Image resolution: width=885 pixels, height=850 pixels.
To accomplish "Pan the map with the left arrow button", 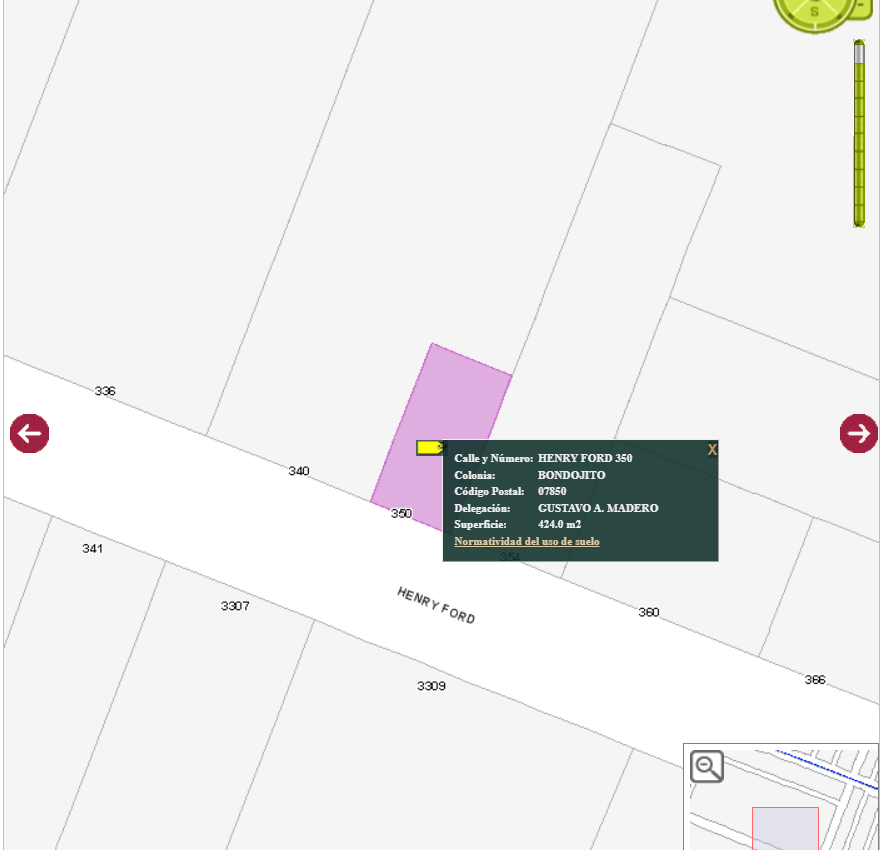I will tap(29, 433).
